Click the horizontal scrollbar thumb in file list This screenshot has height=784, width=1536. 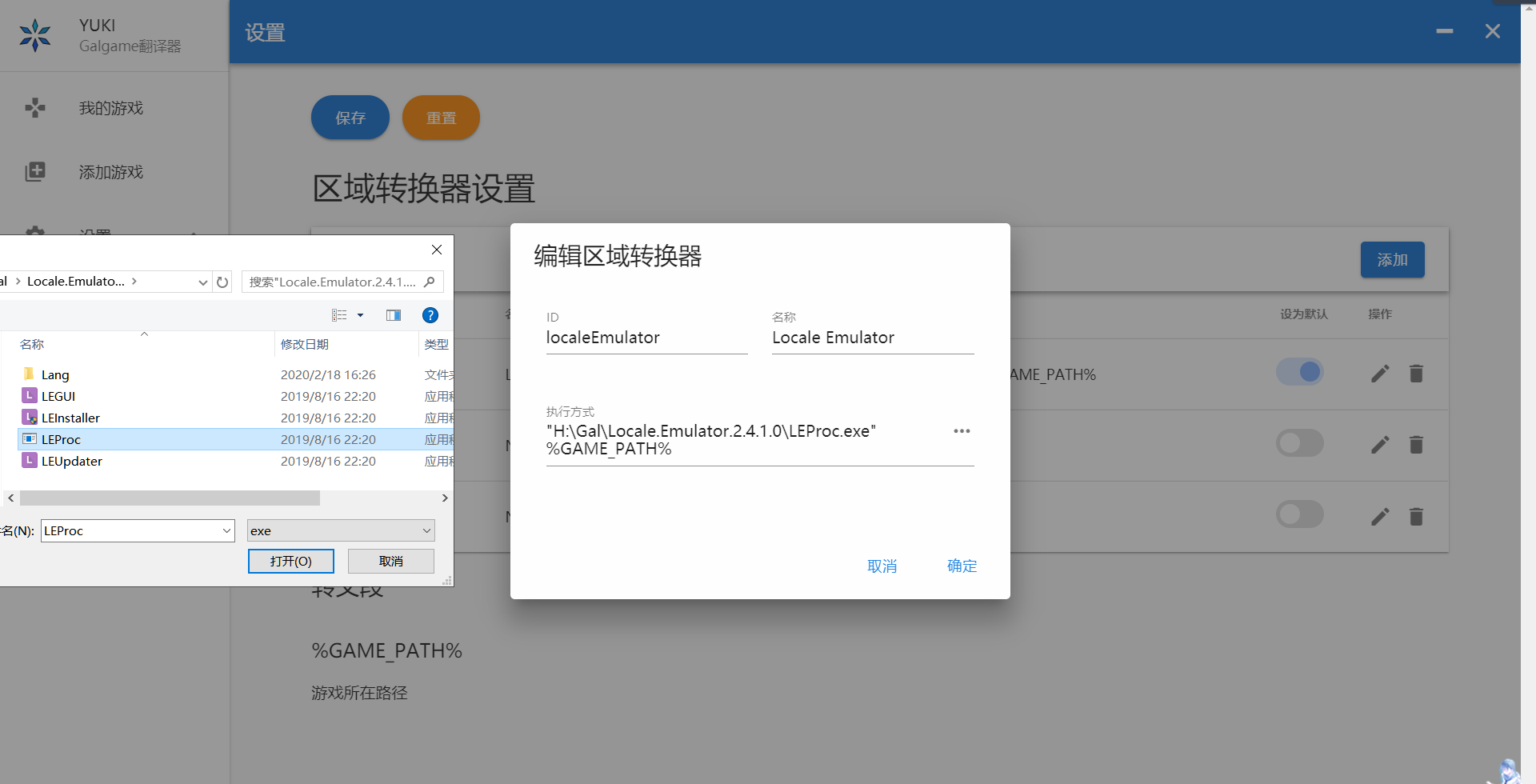click(170, 498)
